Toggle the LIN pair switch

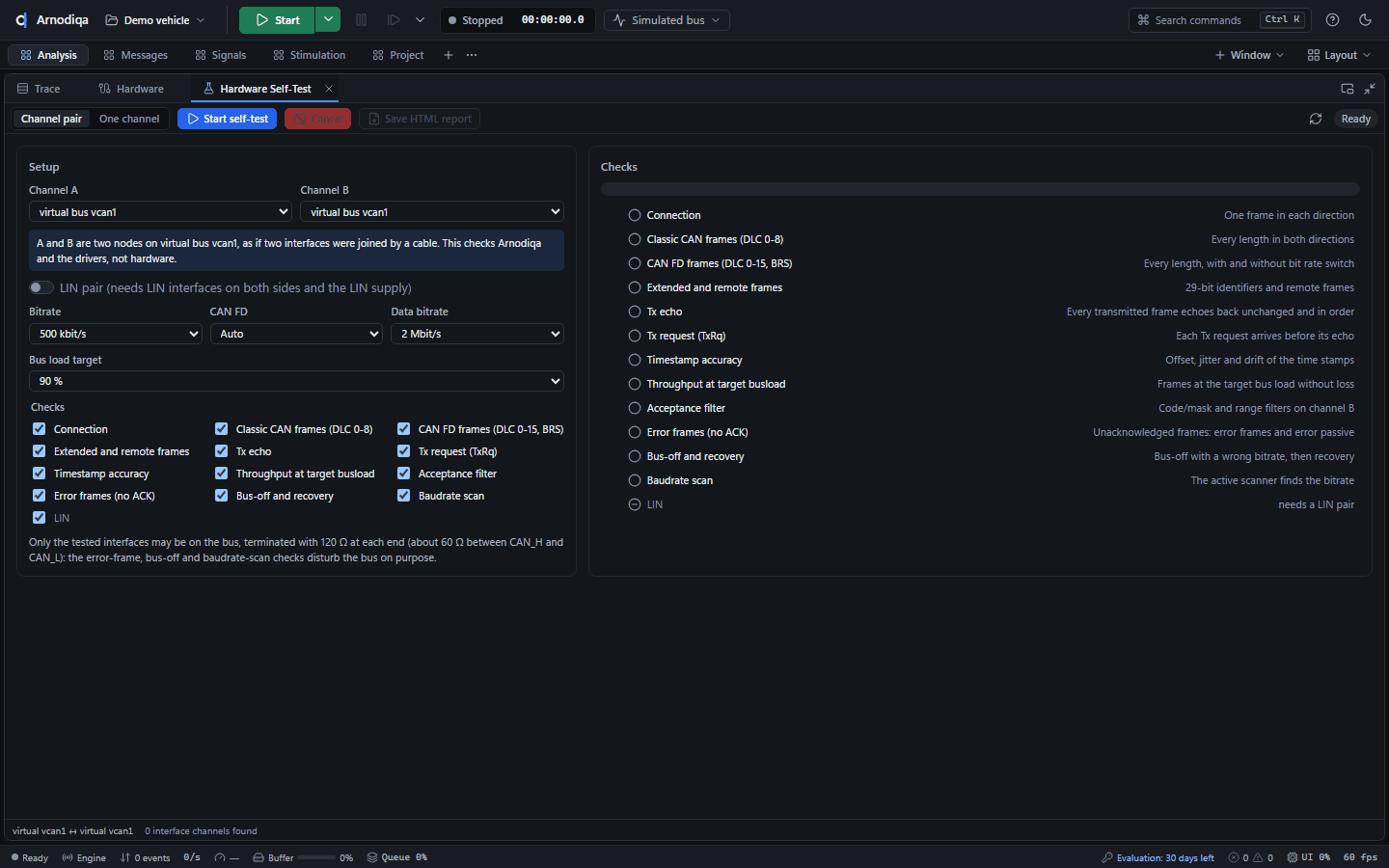[41, 287]
